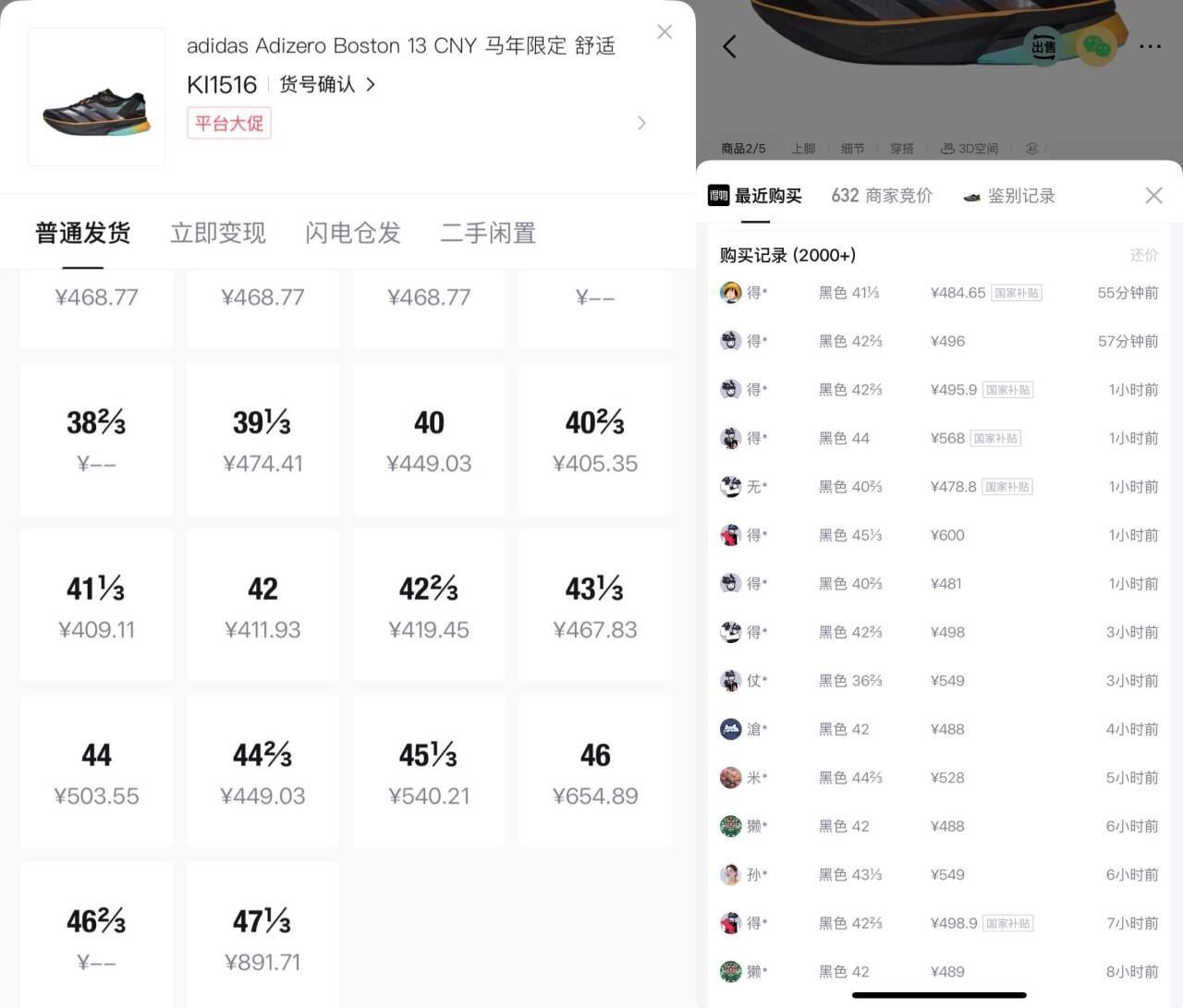Open the 3D空间 view icon
This screenshot has width=1183, height=1008.
click(969, 148)
